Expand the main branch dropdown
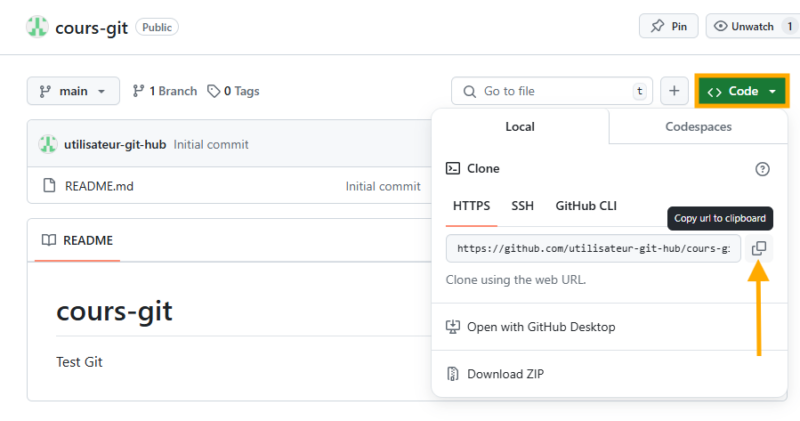This screenshot has width=800, height=421. 73,91
